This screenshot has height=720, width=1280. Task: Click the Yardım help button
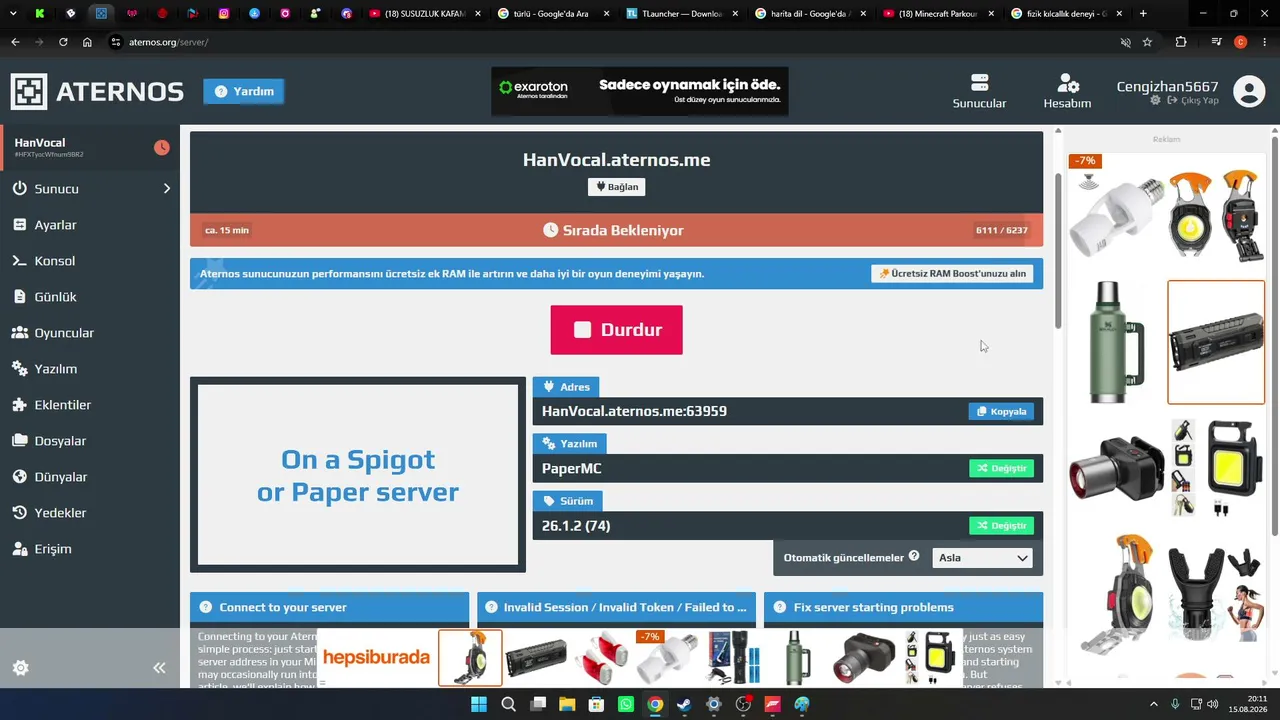(244, 91)
